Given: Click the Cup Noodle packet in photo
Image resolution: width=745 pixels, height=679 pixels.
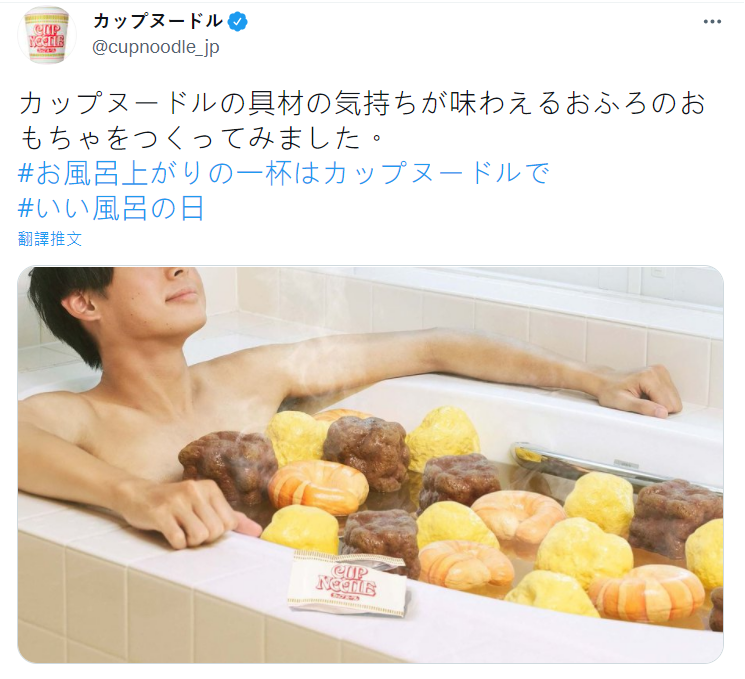Looking at the screenshot, I should (349, 583).
